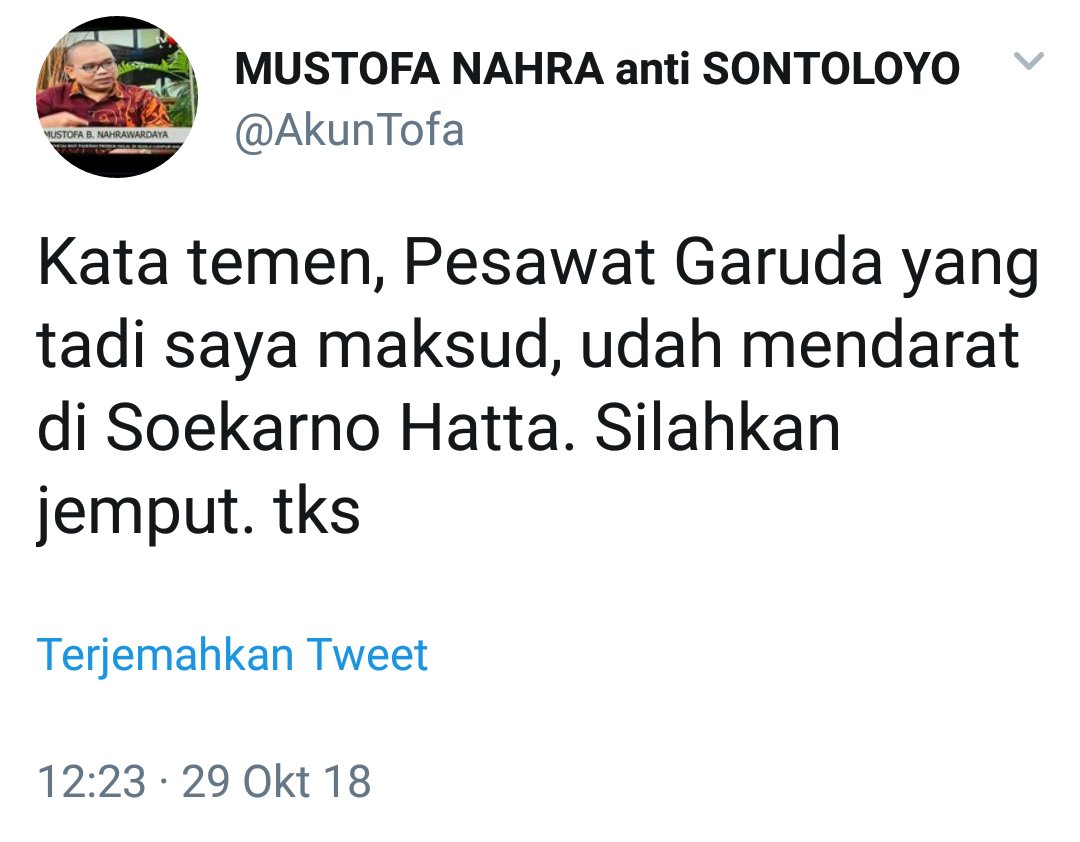Click the MUSTOFA NAHRA anti SONTOLOYO display name
The width and height of the screenshot is (1080, 842).
[x=597, y=70]
